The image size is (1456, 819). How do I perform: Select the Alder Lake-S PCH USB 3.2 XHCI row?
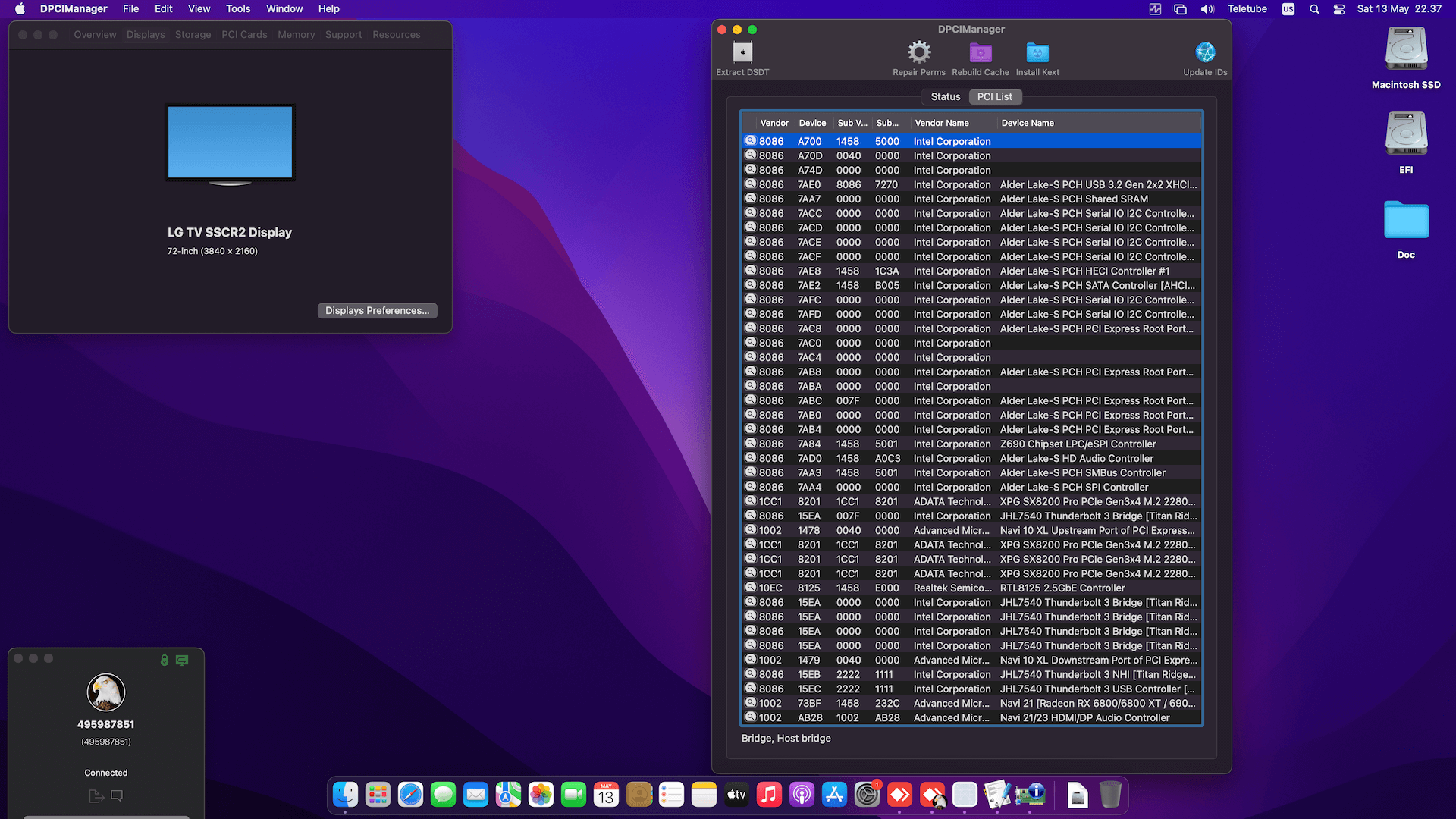971,184
